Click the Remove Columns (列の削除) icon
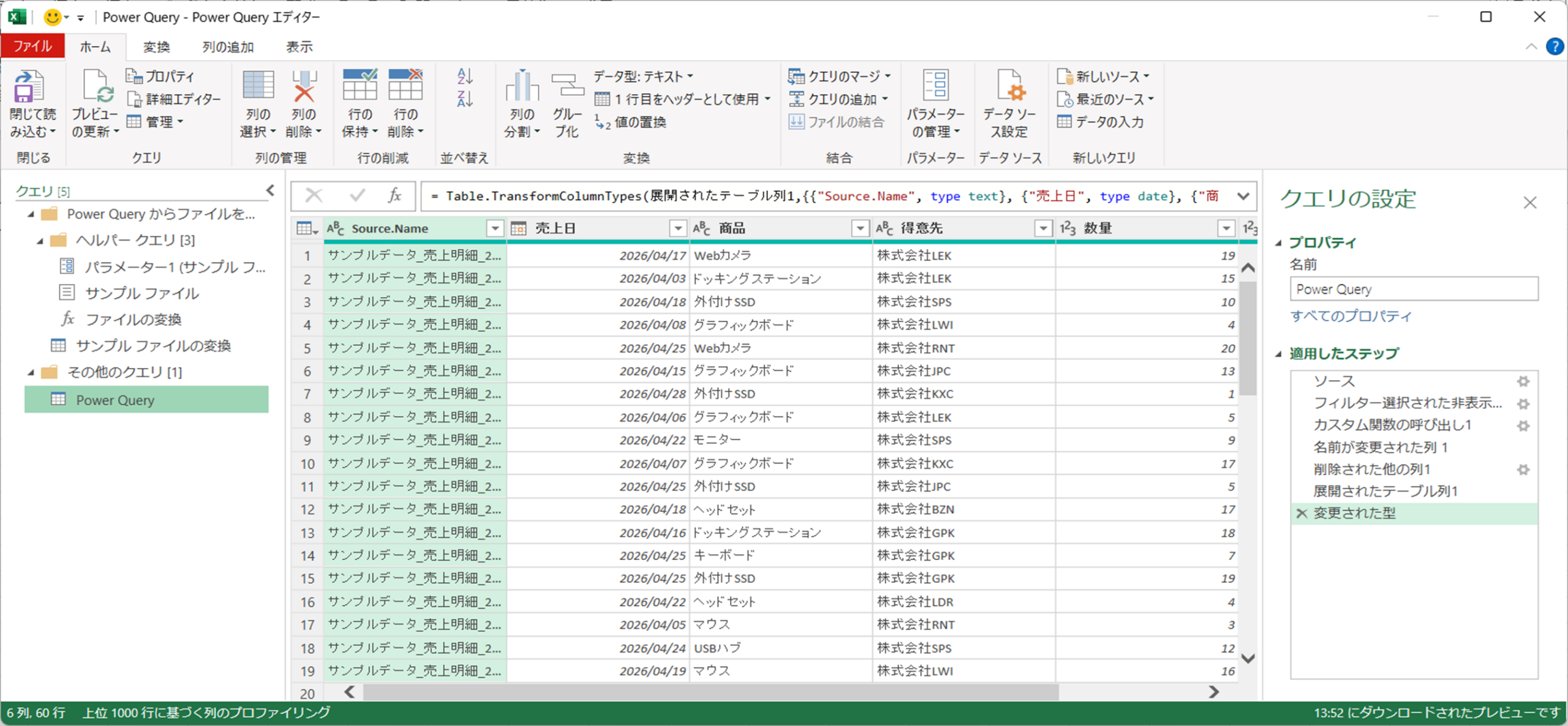Viewport: 1568px width, 726px height. point(304,87)
